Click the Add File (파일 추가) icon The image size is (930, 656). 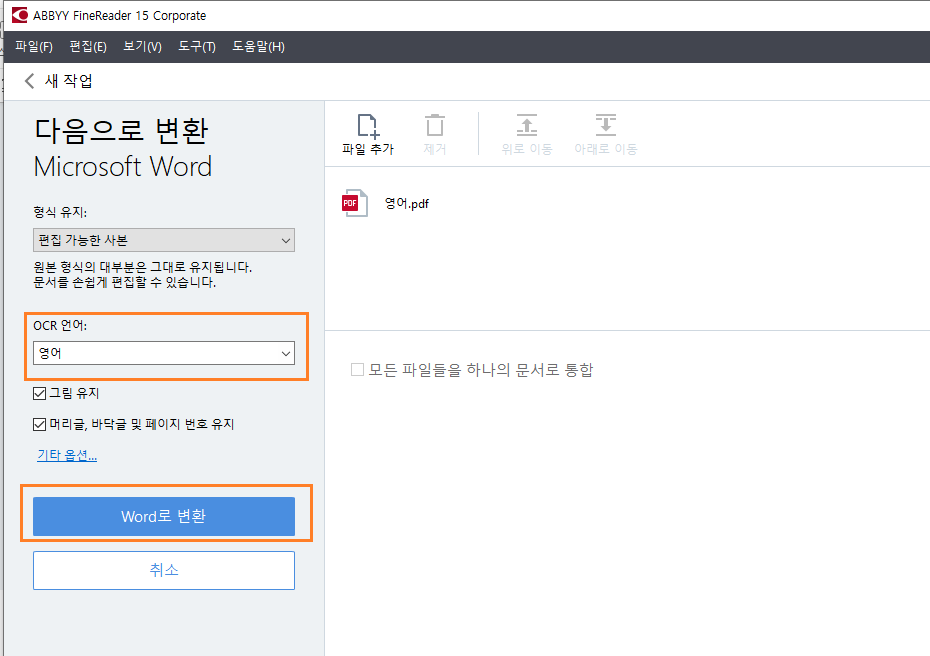pyautogui.click(x=368, y=125)
